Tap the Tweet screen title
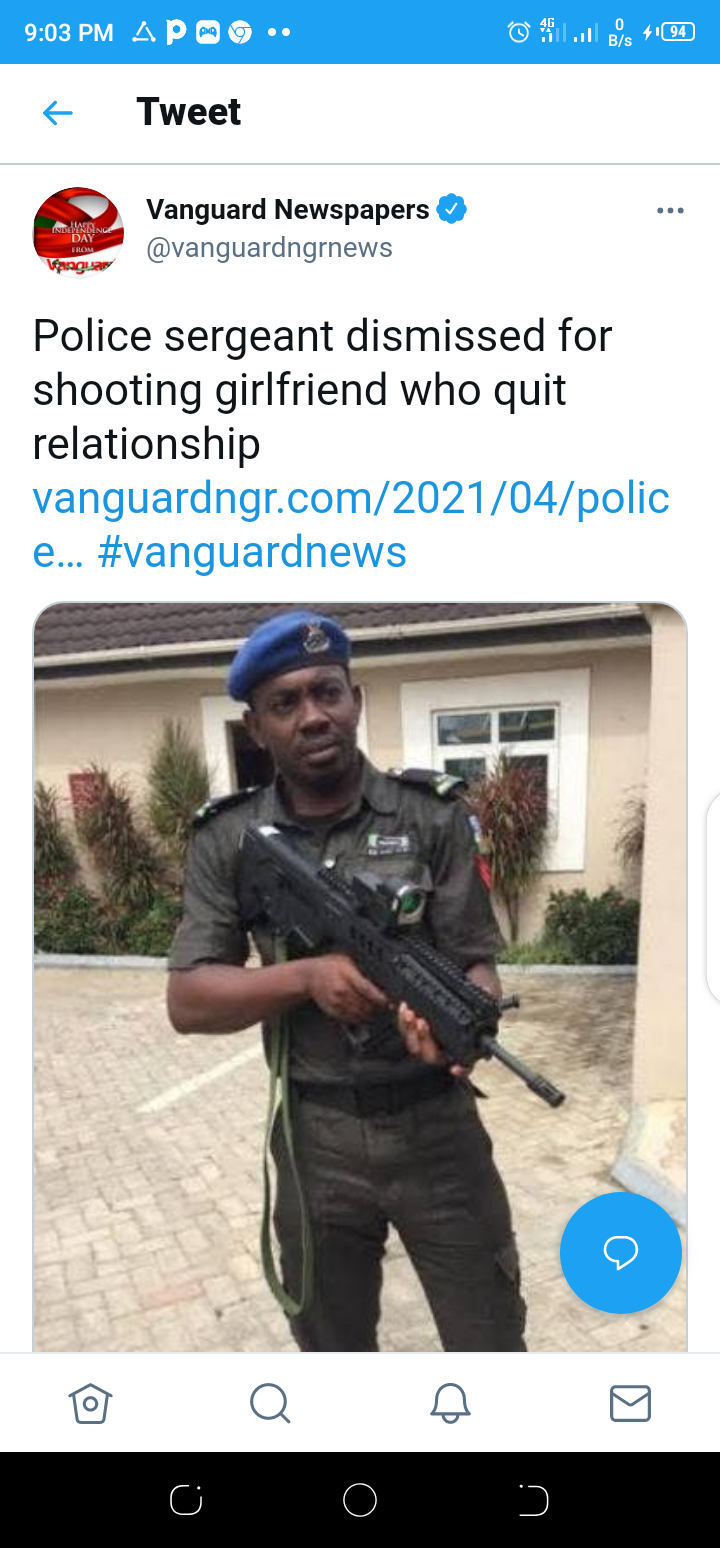This screenshot has width=720, height=1548. click(189, 112)
